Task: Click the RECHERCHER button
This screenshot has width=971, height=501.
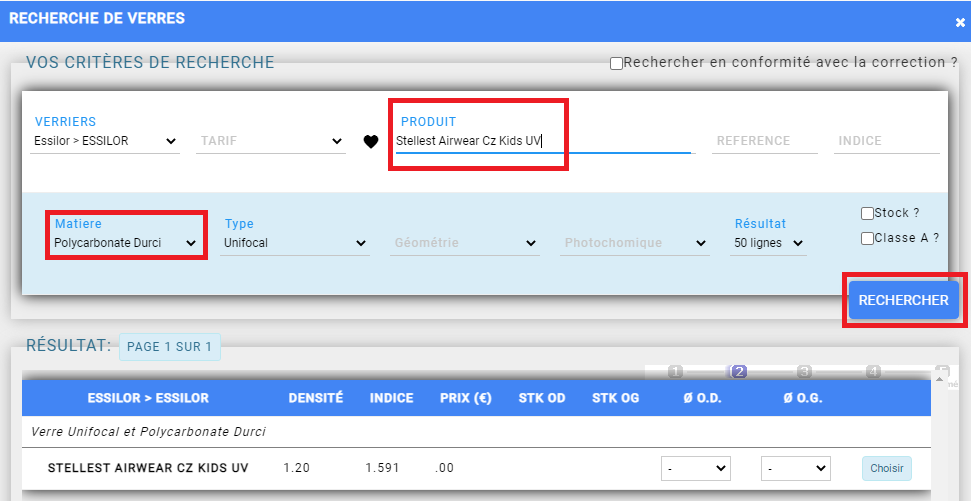Action: (904, 300)
